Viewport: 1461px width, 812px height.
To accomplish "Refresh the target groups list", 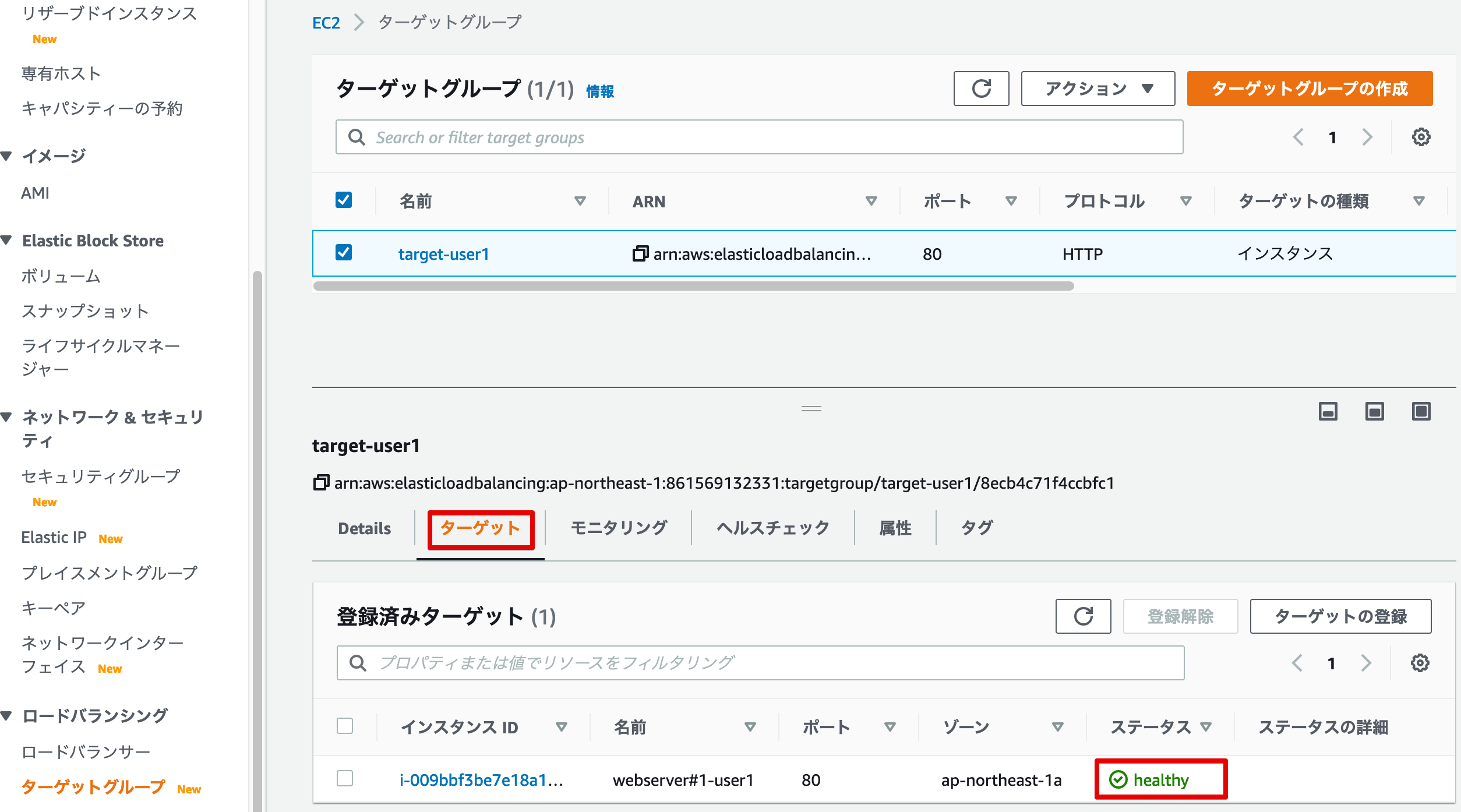I will click(x=981, y=89).
